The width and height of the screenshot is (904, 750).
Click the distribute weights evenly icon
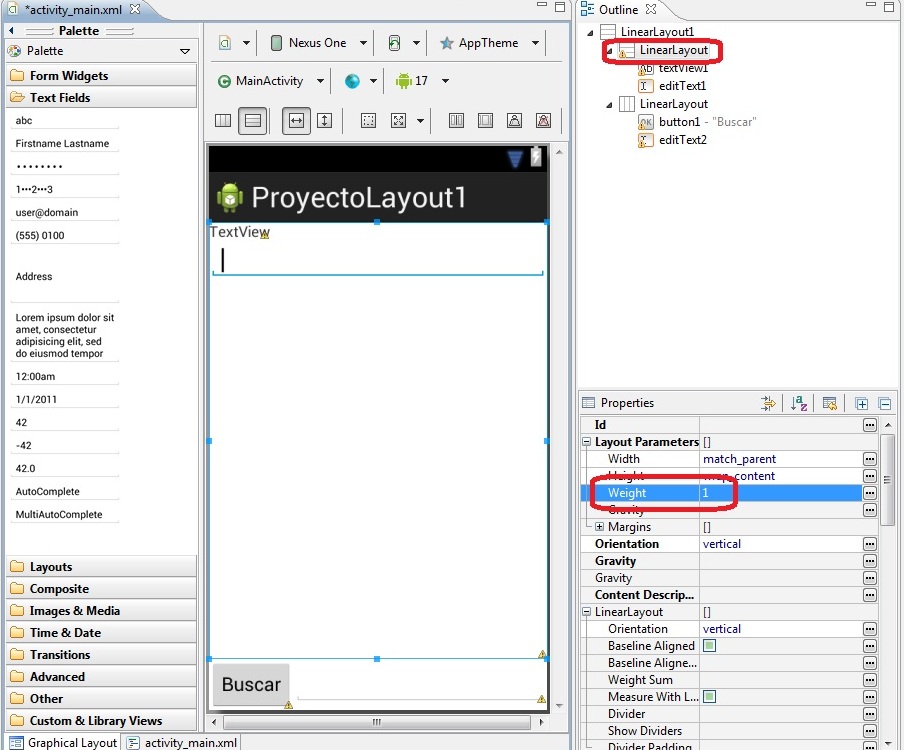pos(456,120)
